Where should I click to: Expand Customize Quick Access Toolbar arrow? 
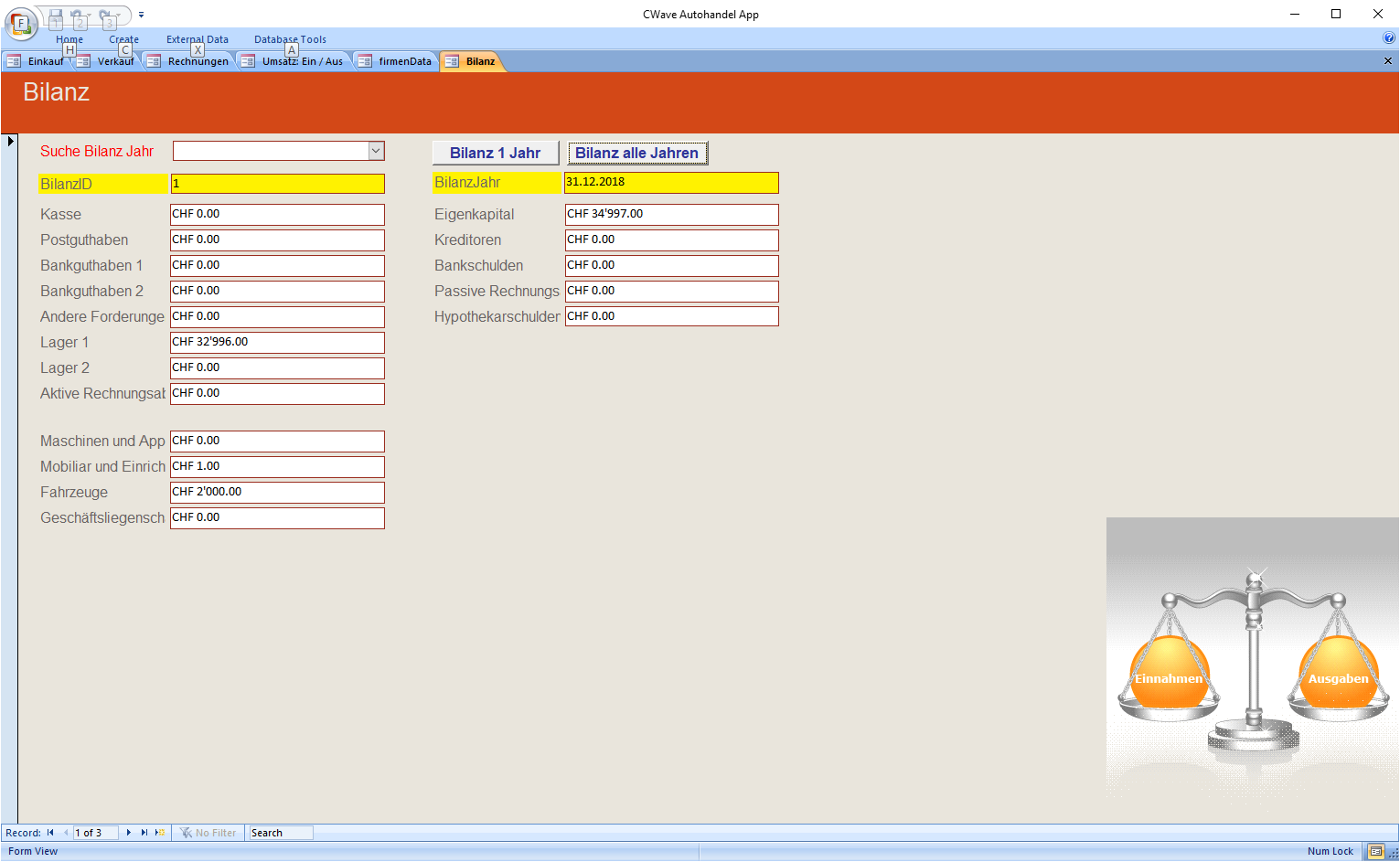[x=142, y=15]
